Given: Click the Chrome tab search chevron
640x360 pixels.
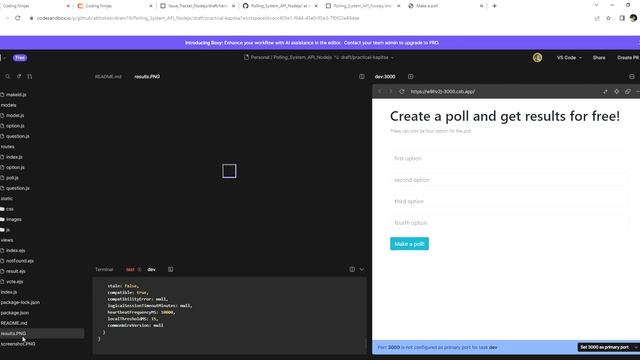Looking at the screenshot, I should 596,5.
